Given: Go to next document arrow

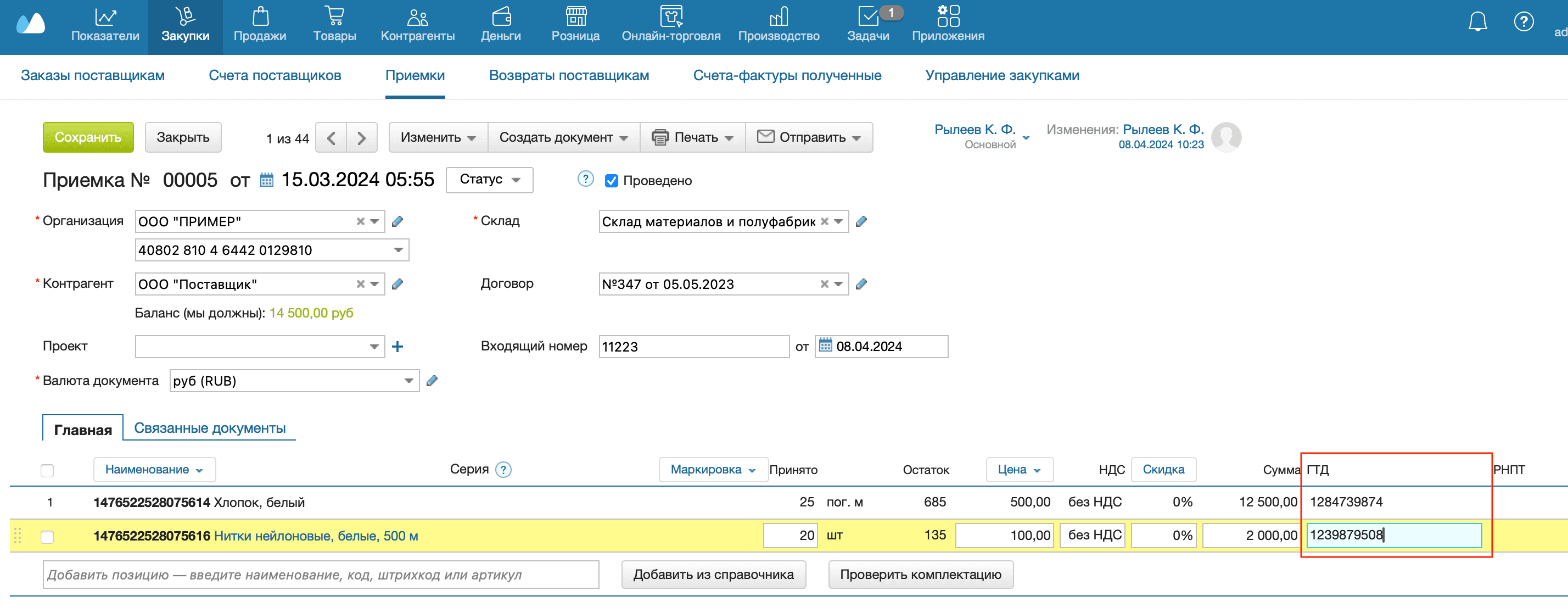Looking at the screenshot, I should pyautogui.click(x=362, y=137).
